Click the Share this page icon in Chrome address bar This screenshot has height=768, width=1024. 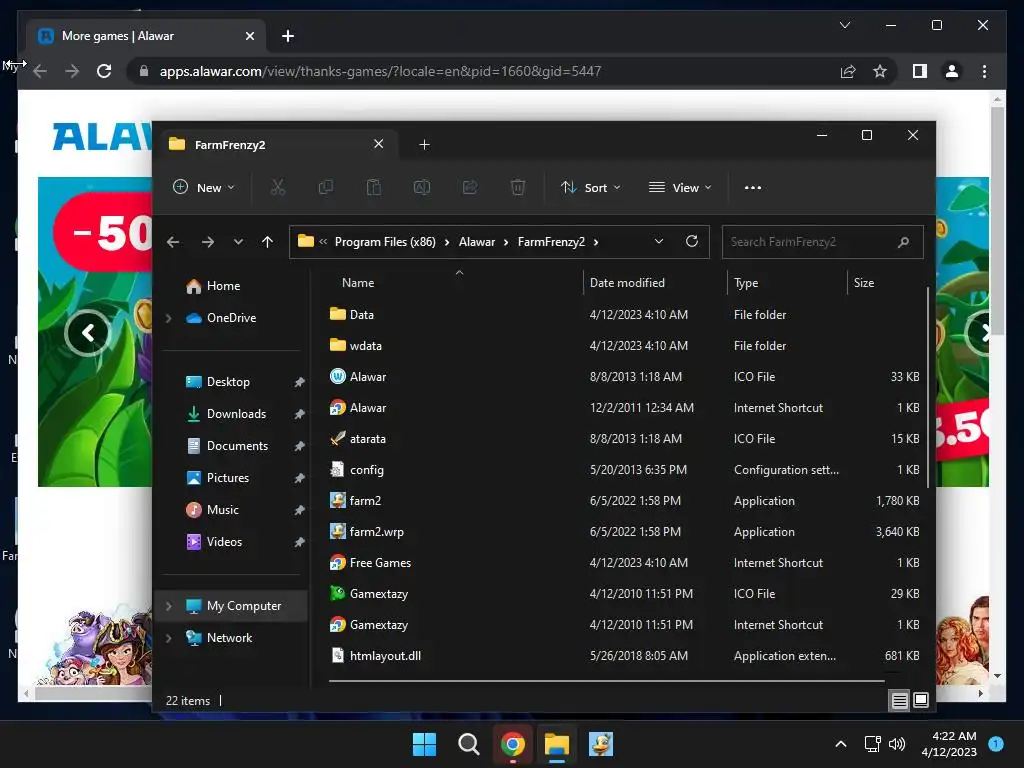pyautogui.click(x=848, y=71)
